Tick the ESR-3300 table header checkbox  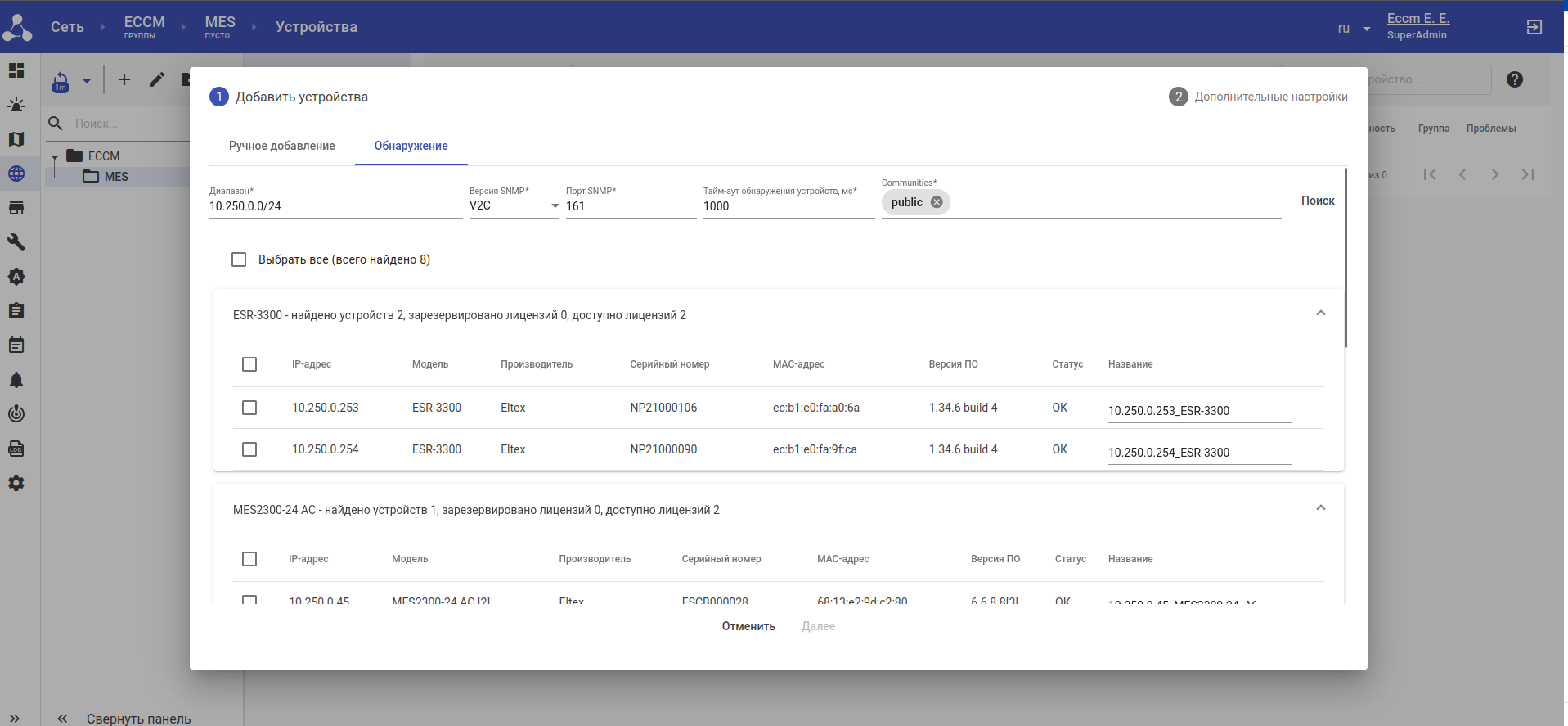point(249,364)
